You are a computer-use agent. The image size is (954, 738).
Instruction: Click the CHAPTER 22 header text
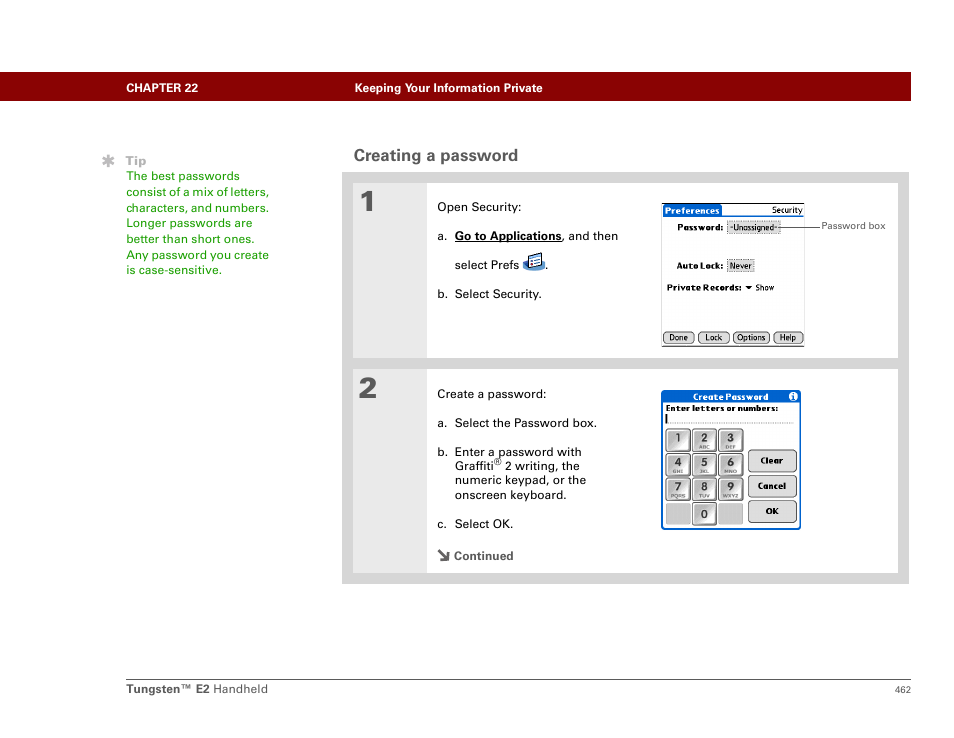162,88
